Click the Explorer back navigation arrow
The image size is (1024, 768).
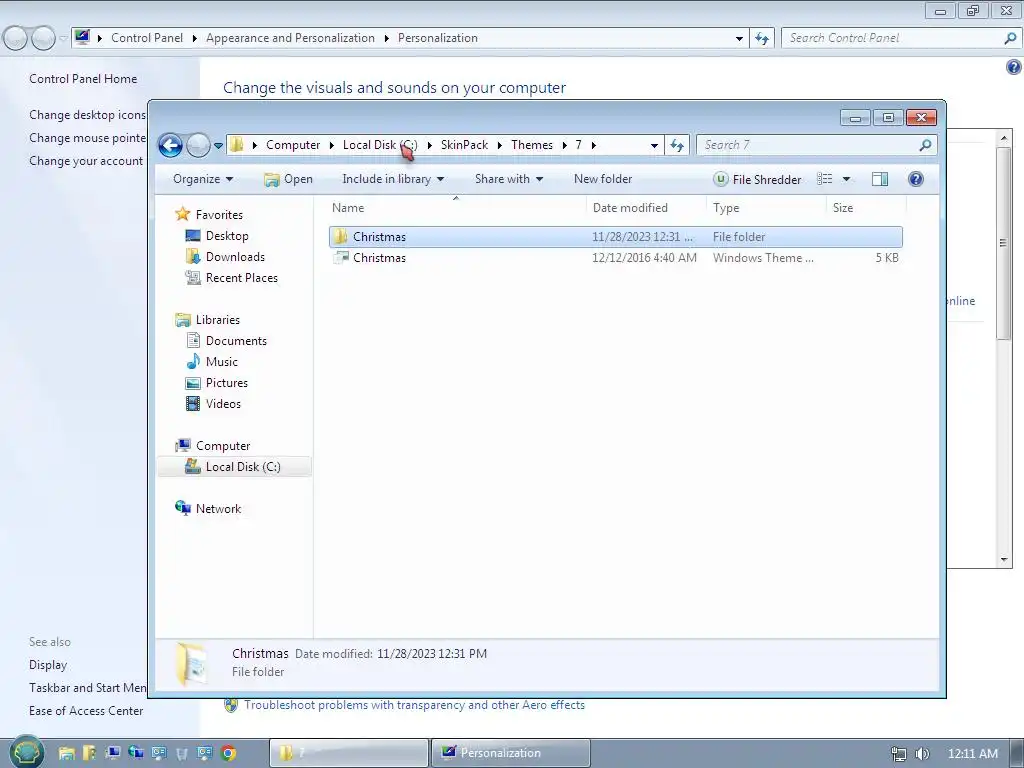170,145
